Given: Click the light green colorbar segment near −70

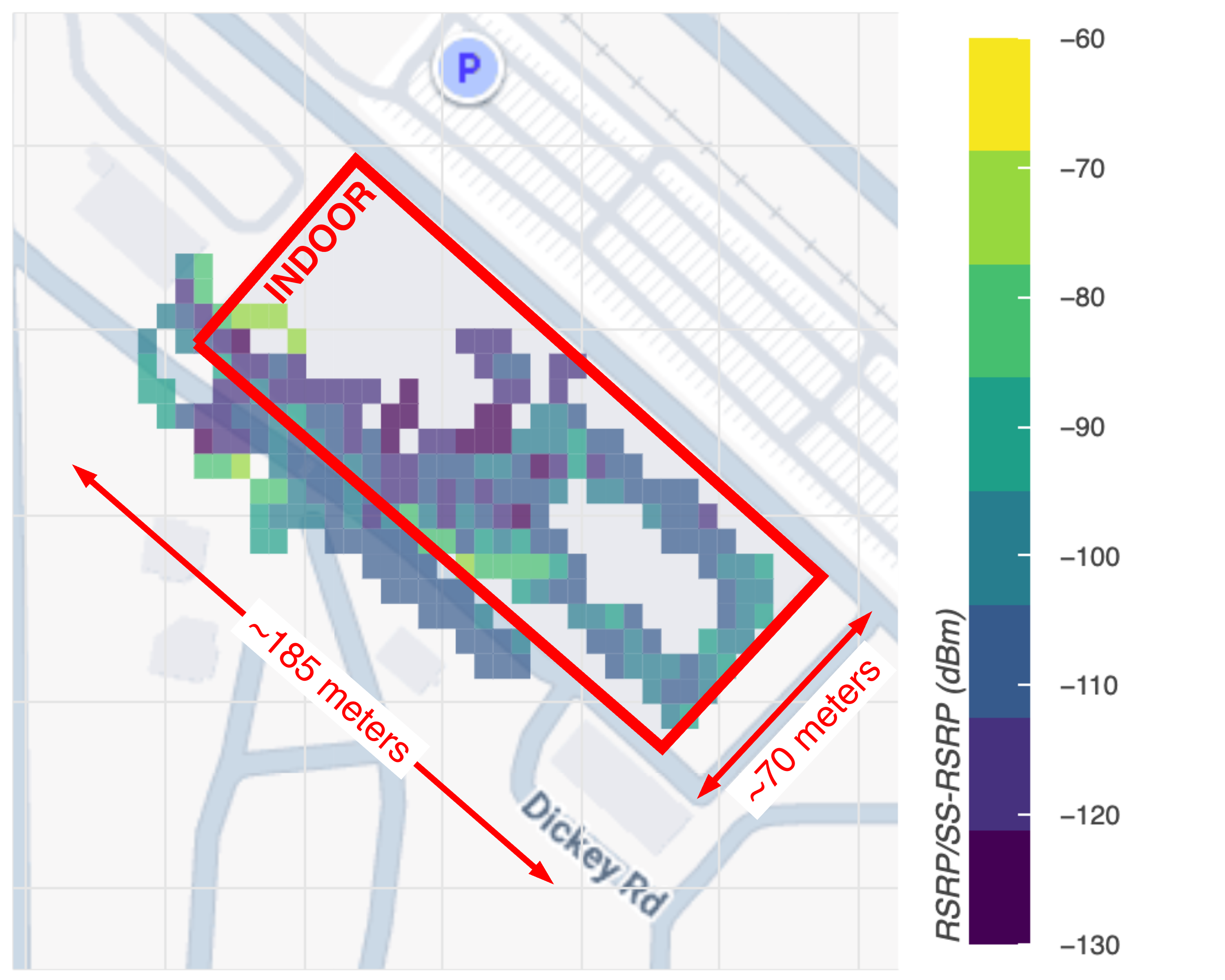Looking at the screenshot, I should tap(999, 207).
